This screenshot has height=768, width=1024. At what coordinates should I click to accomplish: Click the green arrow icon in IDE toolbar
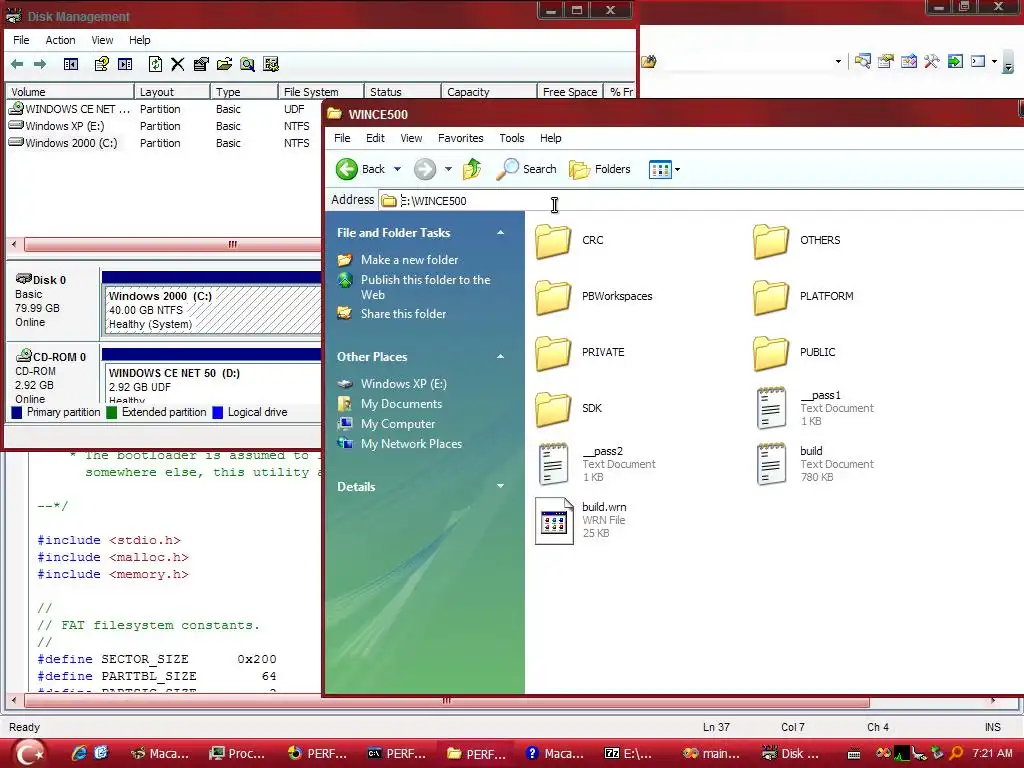(955, 61)
